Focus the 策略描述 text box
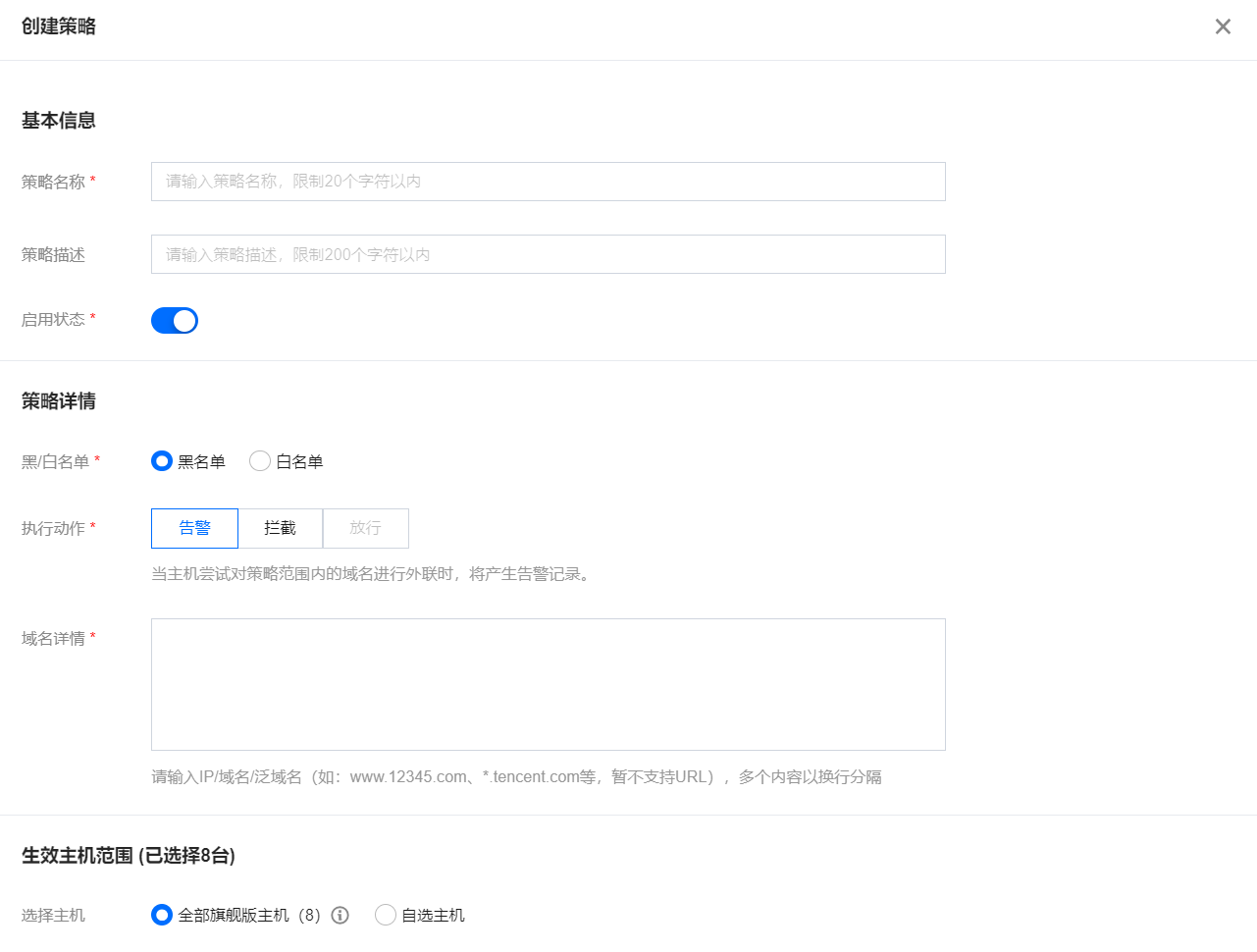The height and width of the screenshot is (952, 1257). point(548,254)
